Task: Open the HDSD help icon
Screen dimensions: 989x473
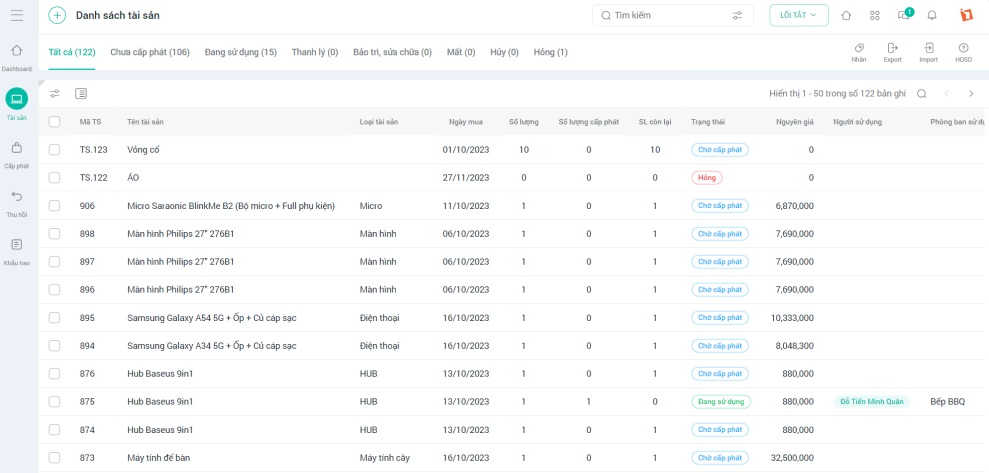Action: (963, 48)
